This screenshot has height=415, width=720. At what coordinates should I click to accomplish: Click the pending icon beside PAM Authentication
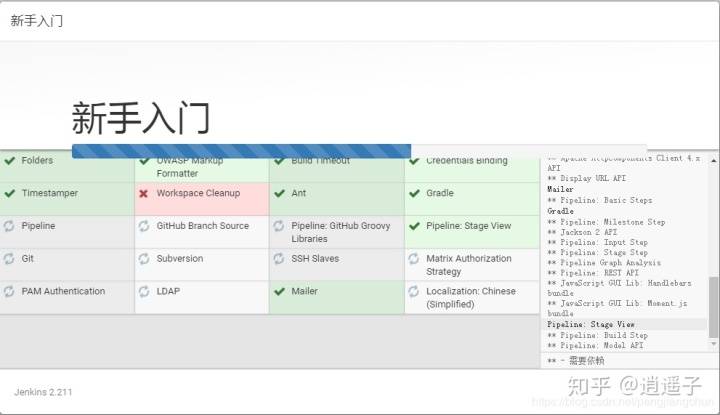(9, 292)
